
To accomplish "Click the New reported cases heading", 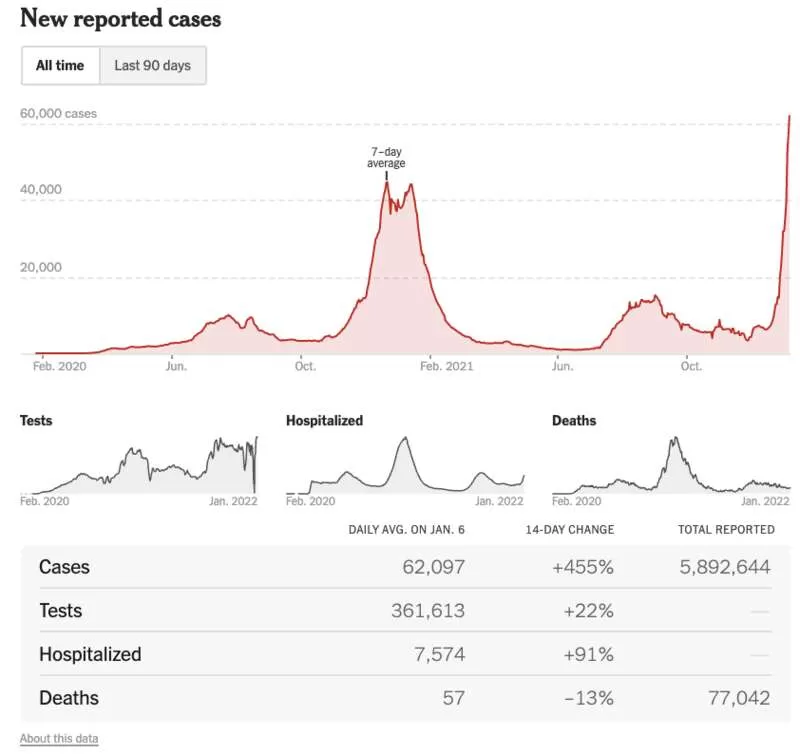I will click(120, 19).
